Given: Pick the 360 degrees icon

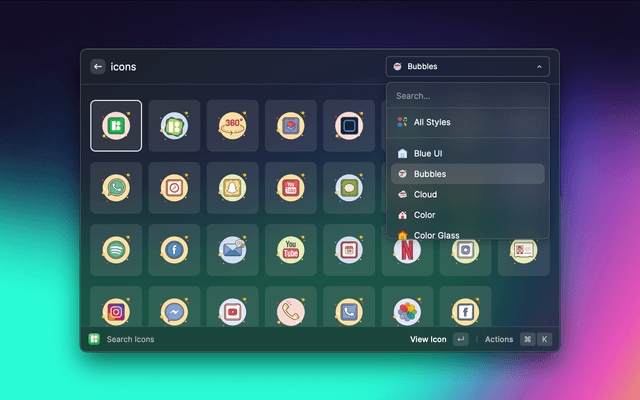Looking at the screenshot, I should coord(232,125).
